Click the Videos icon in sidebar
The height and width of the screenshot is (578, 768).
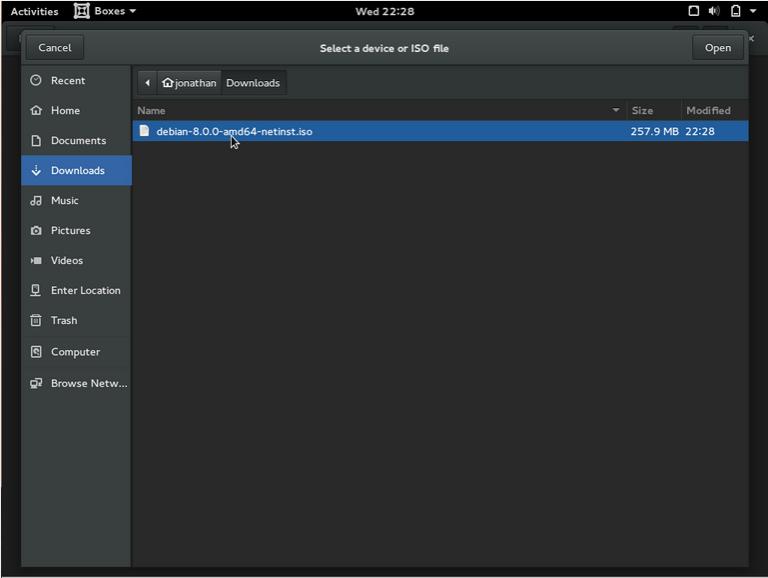point(37,260)
